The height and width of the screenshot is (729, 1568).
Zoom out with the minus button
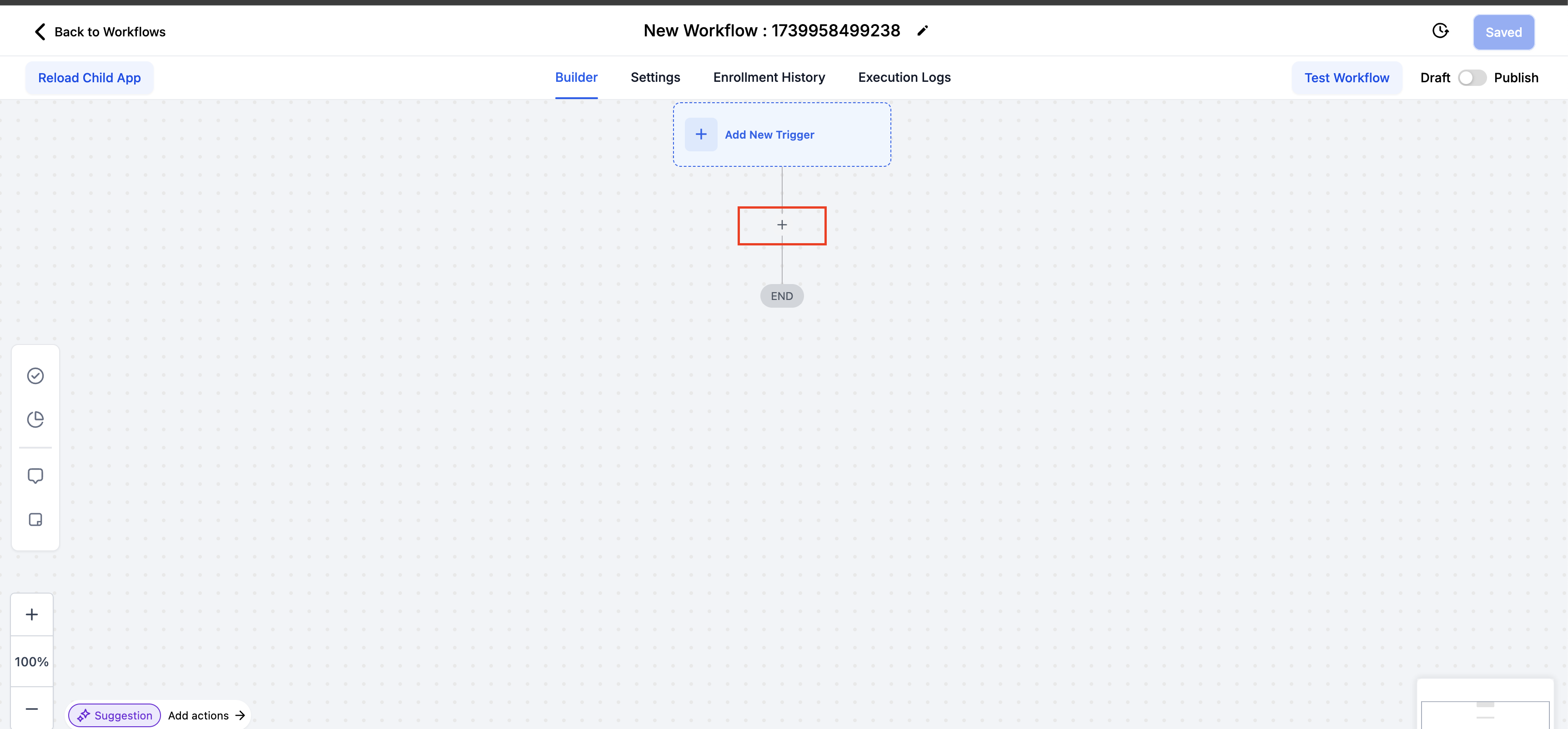click(32, 709)
